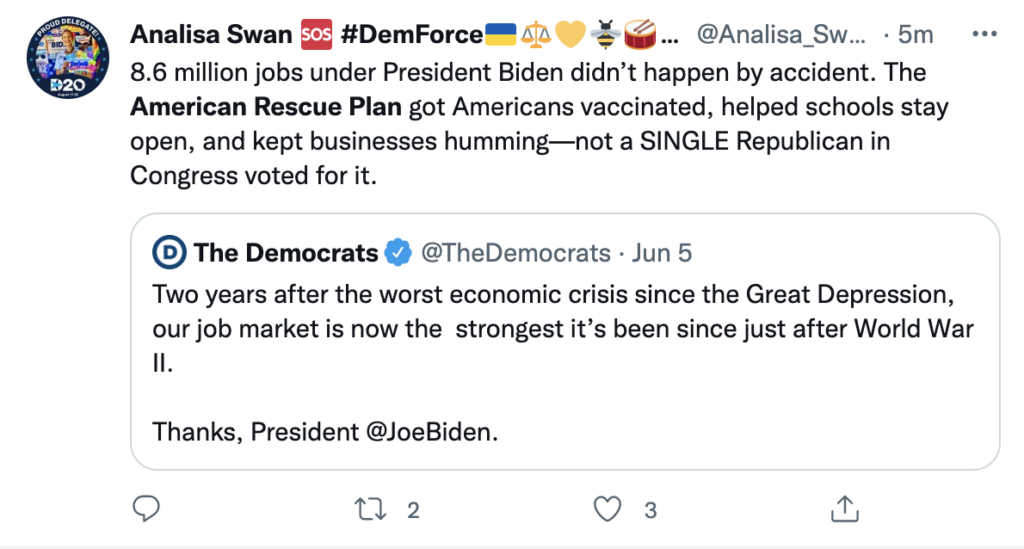
Task: Like the tweet with the heart icon
Action: tap(607, 509)
